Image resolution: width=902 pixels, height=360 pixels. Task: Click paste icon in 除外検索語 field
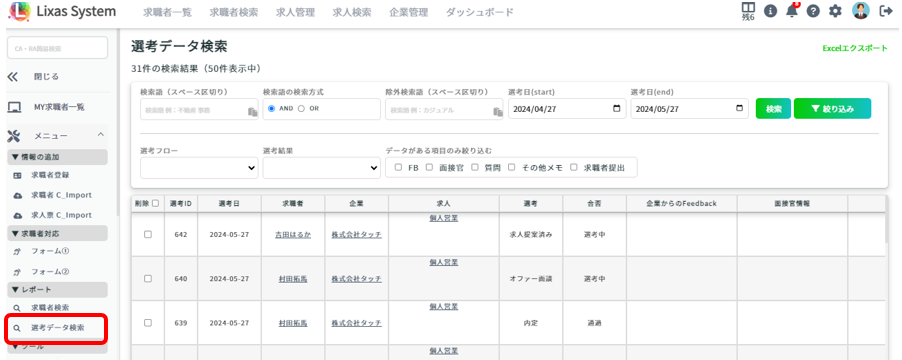498,112
